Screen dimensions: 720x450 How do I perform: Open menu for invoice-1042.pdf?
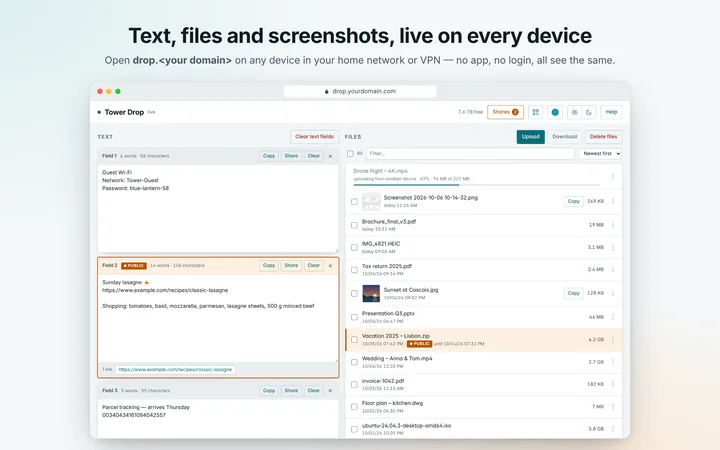(x=613, y=384)
